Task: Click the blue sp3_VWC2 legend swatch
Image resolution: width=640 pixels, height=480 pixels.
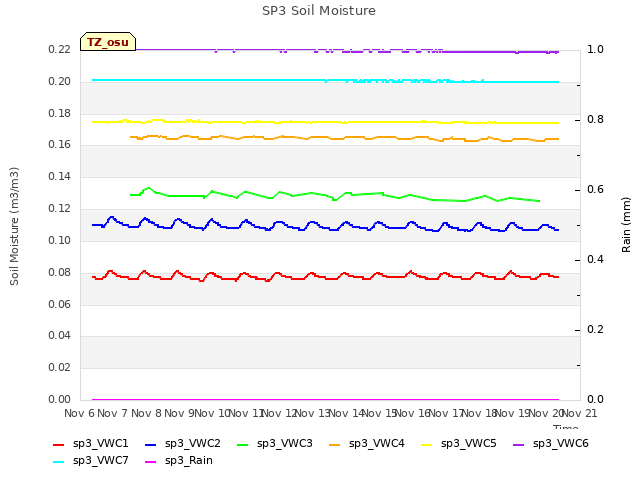Action: point(151,444)
